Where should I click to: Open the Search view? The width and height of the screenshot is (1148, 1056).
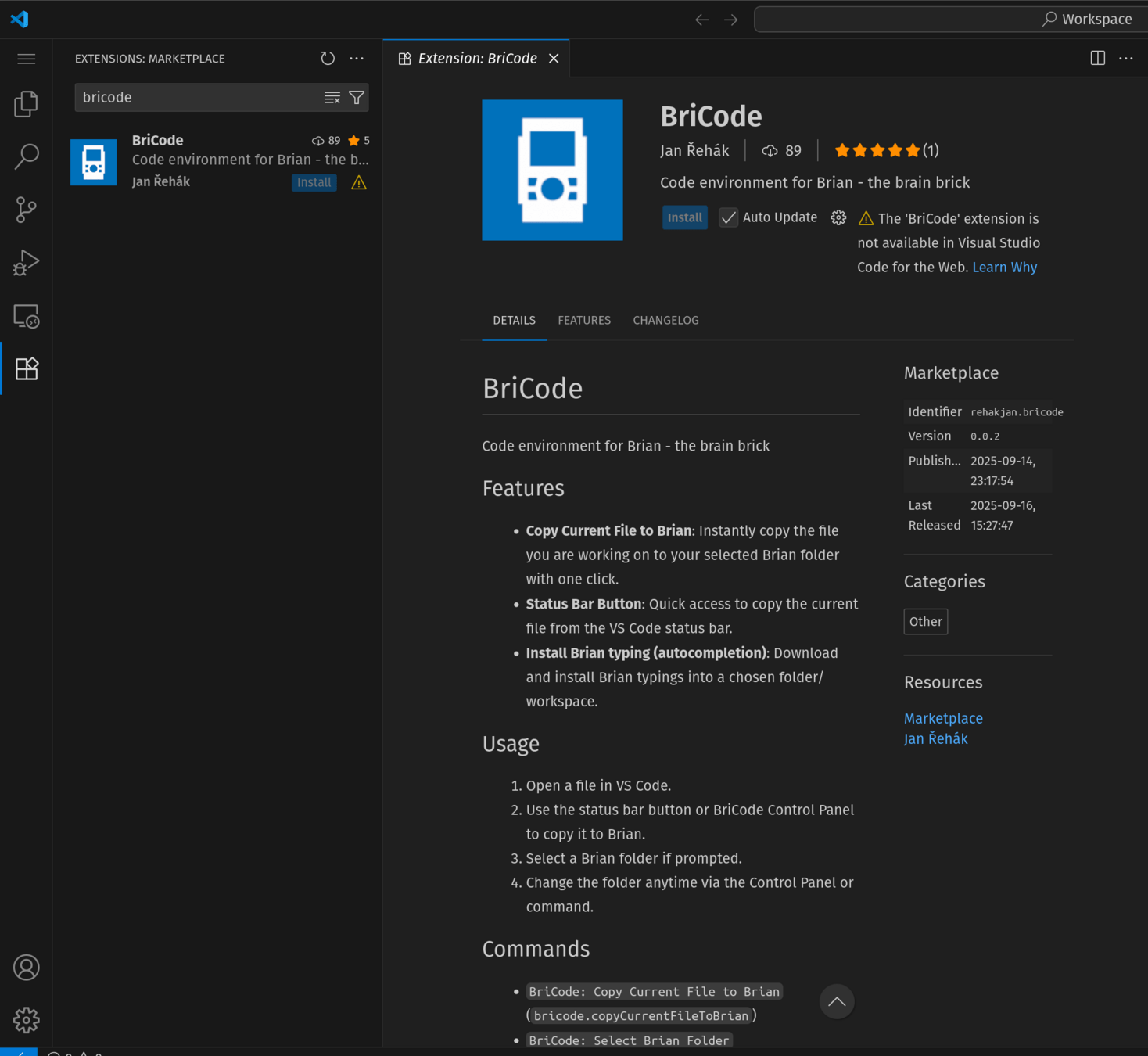point(26,156)
